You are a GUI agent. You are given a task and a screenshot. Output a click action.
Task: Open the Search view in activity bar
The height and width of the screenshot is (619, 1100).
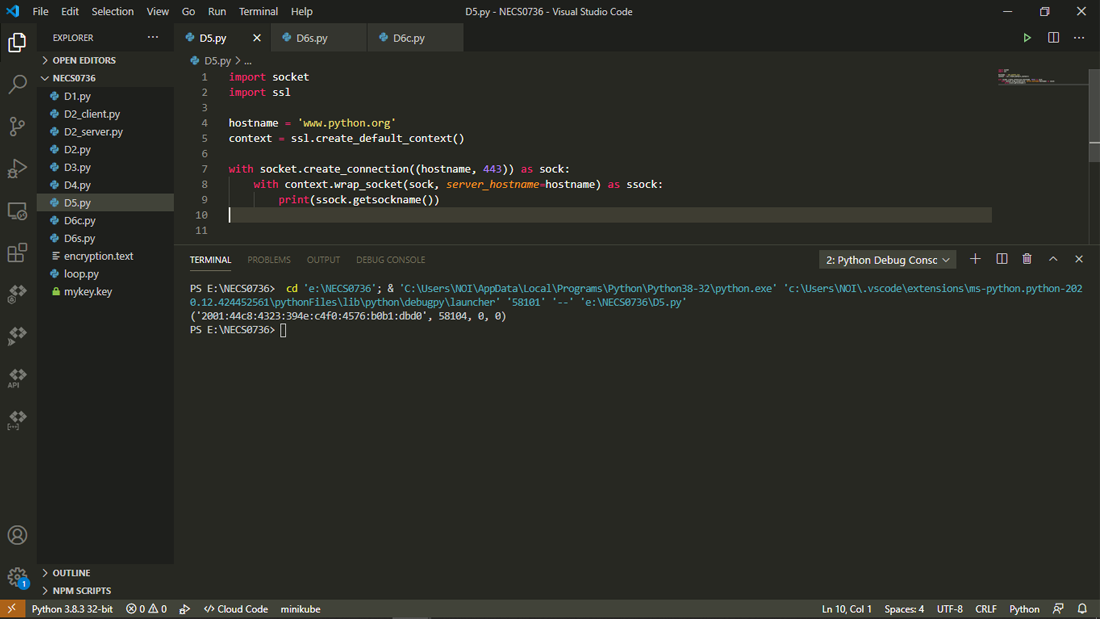[17, 85]
